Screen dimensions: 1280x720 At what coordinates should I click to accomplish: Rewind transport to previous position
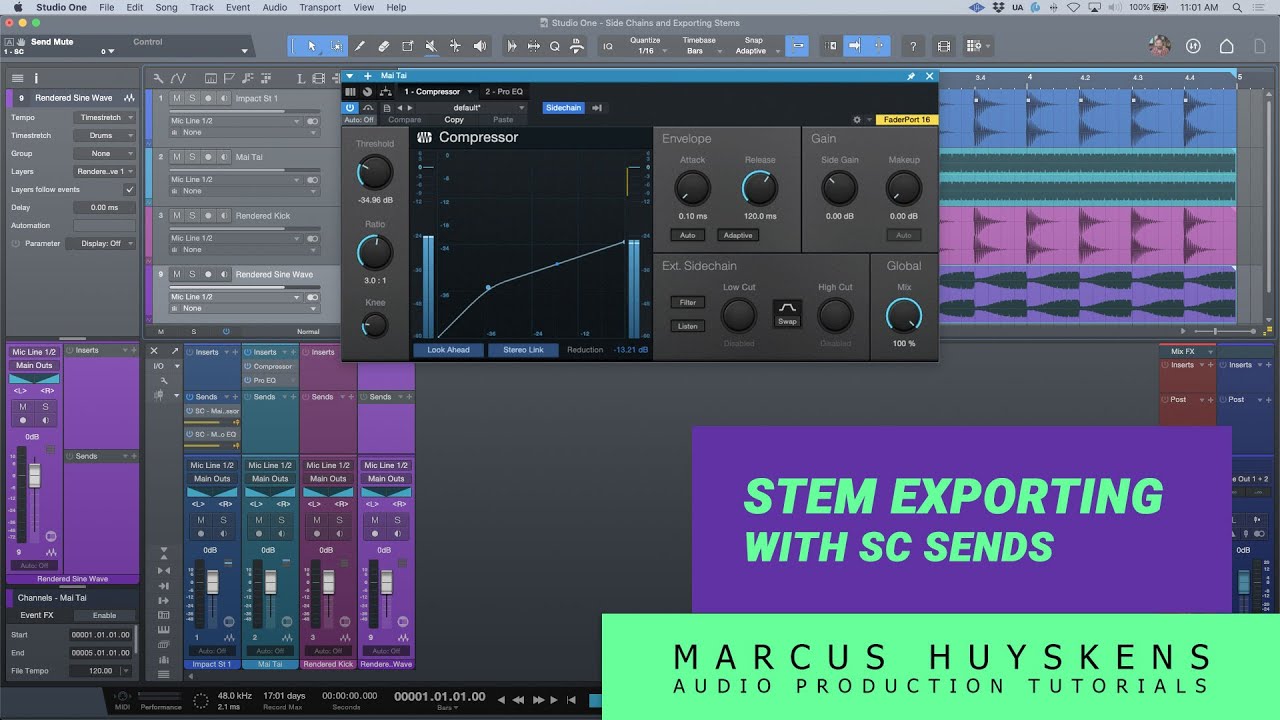point(520,700)
